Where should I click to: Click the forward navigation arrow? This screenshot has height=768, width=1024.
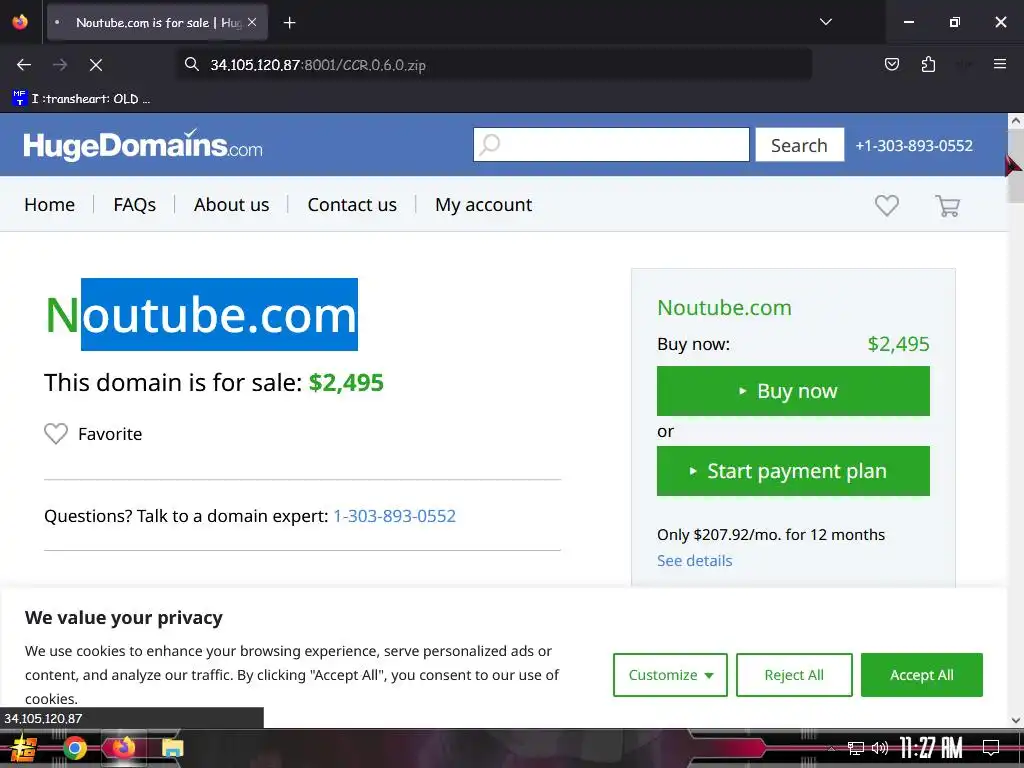click(x=60, y=65)
